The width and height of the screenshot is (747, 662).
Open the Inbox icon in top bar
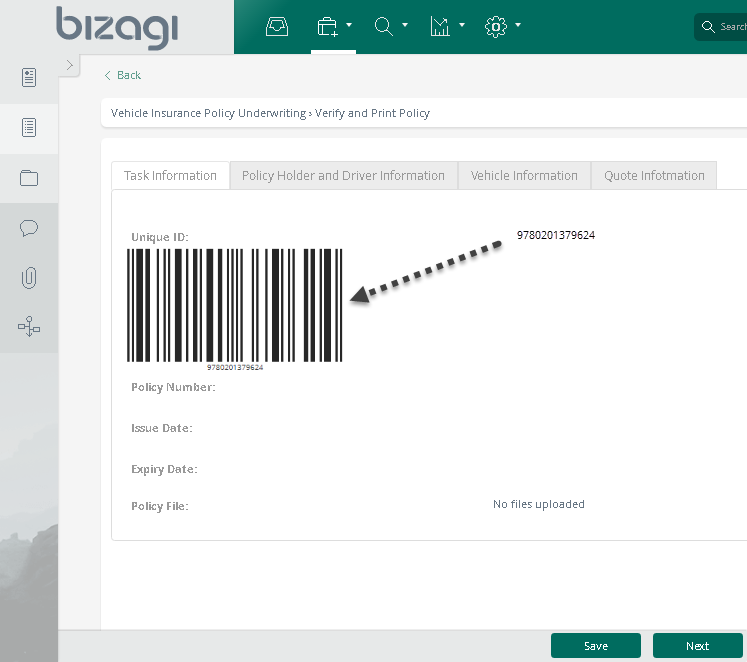click(277, 26)
